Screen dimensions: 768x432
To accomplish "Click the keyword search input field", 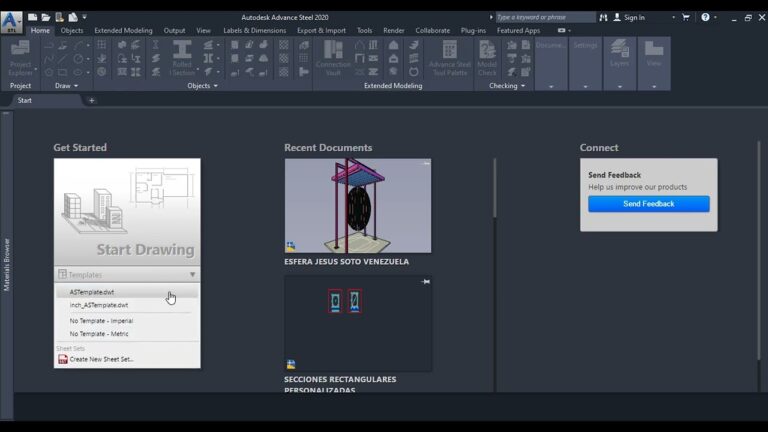I will point(545,17).
